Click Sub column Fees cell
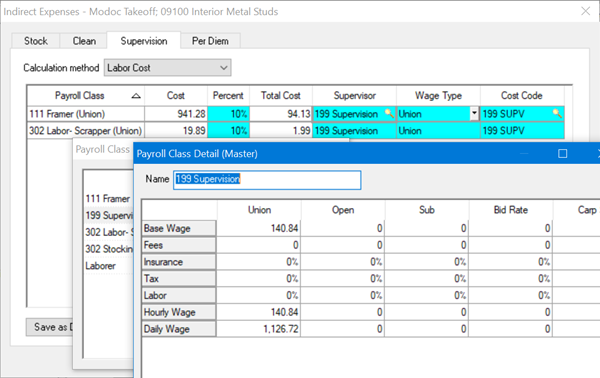Viewport: 600px width, 378px height. (x=427, y=245)
